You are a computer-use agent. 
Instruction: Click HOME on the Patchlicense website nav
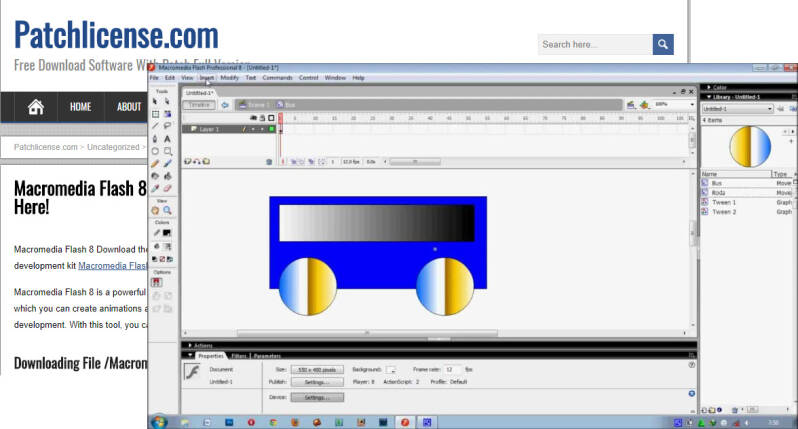(x=80, y=107)
